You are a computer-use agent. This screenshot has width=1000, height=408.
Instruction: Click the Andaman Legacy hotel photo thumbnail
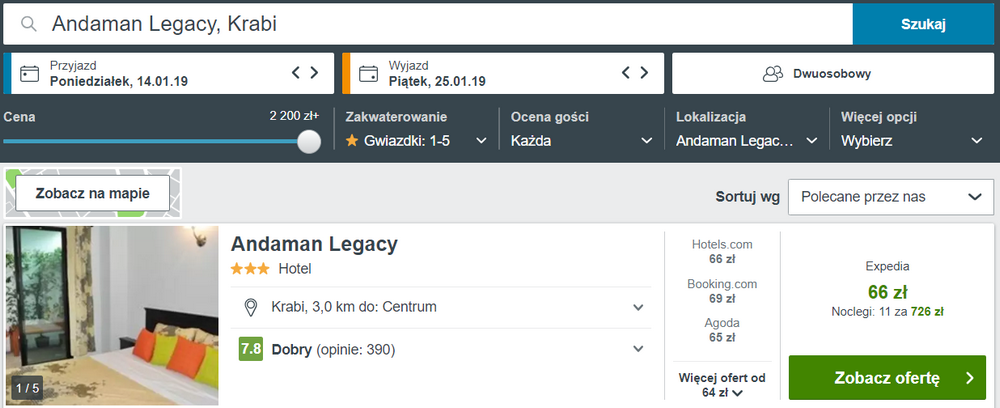[112, 316]
